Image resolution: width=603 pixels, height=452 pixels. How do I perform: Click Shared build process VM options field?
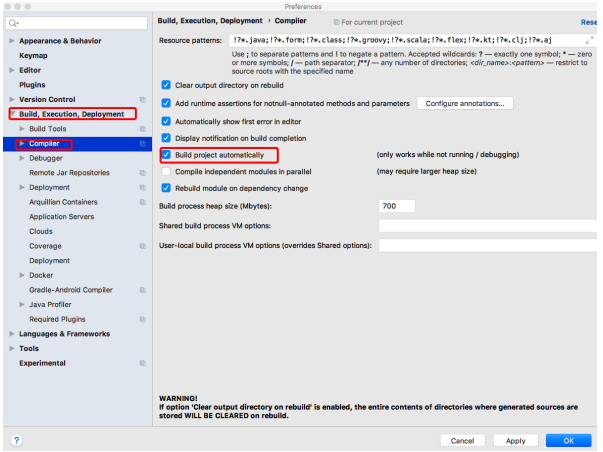pos(488,225)
